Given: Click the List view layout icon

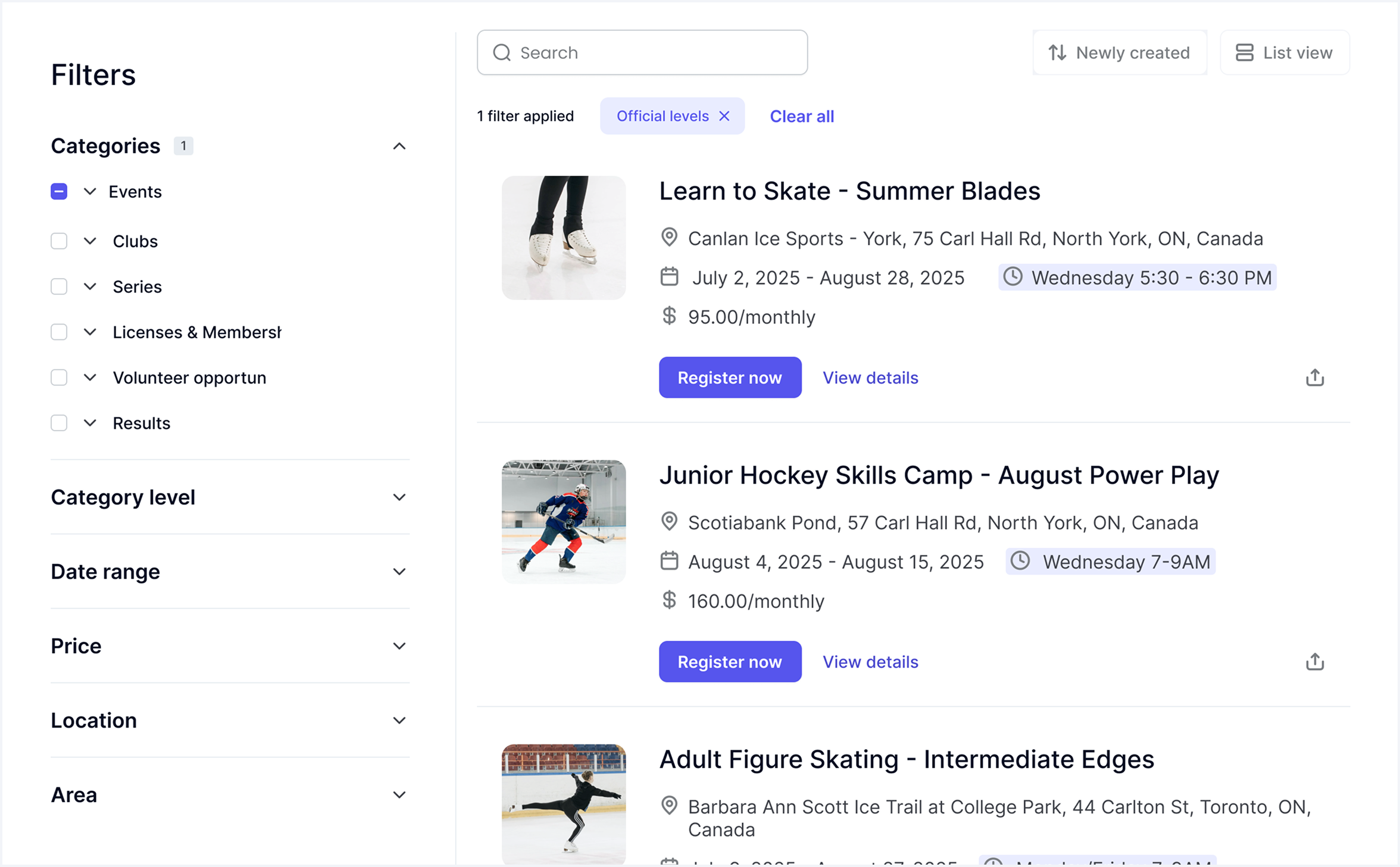Looking at the screenshot, I should coord(1244,52).
